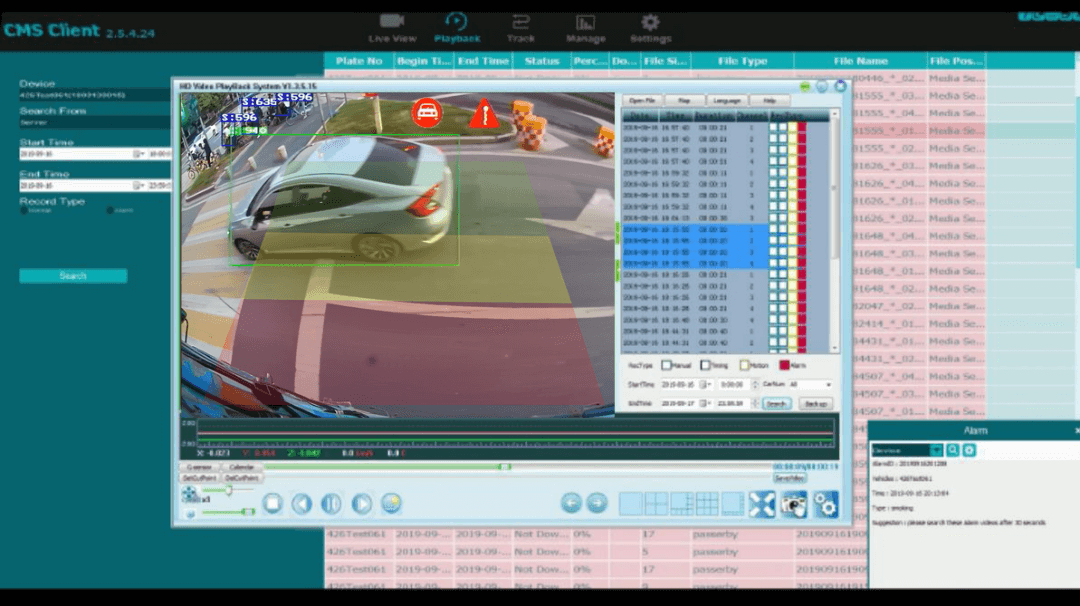The width and height of the screenshot is (1080, 606).
Task: Open playback settings gear icon
Action: click(x=826, y=505)
